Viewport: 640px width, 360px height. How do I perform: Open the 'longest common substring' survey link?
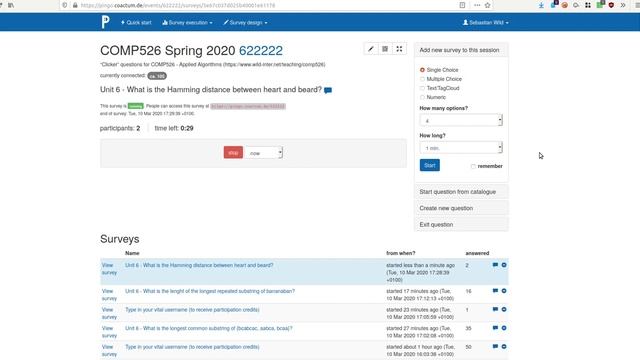pos(209,328)
